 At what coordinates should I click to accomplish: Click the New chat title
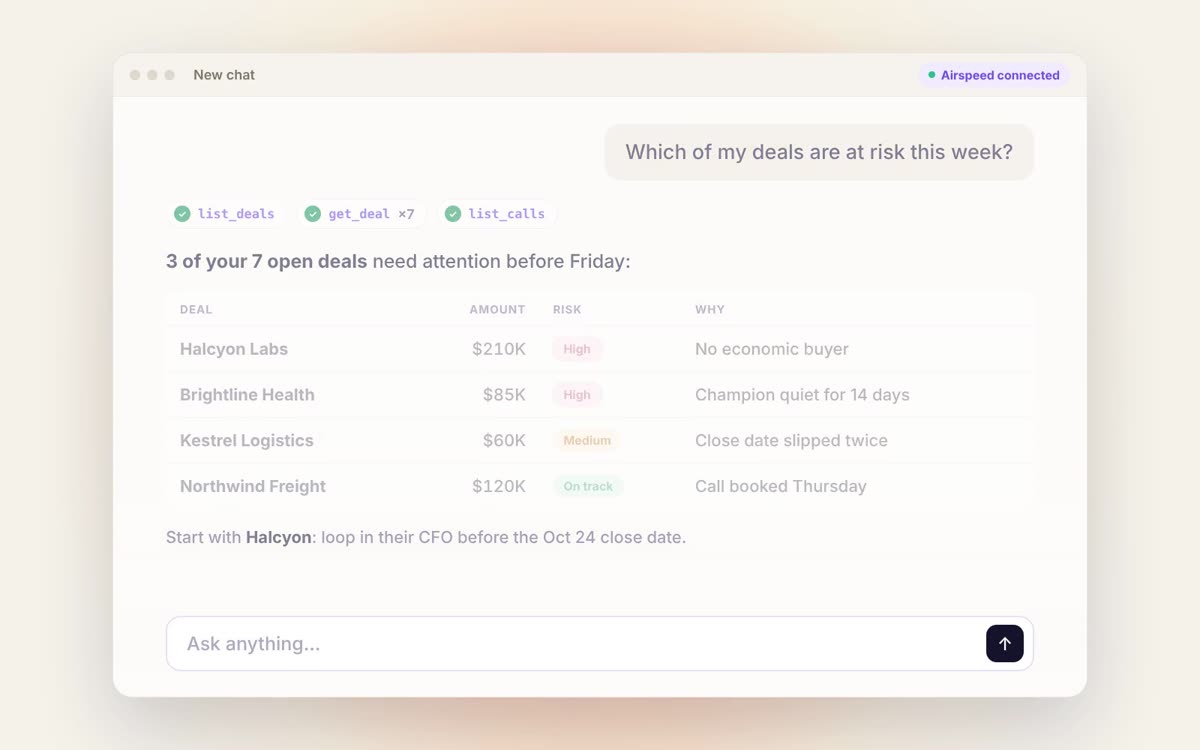tap(224, 75)
